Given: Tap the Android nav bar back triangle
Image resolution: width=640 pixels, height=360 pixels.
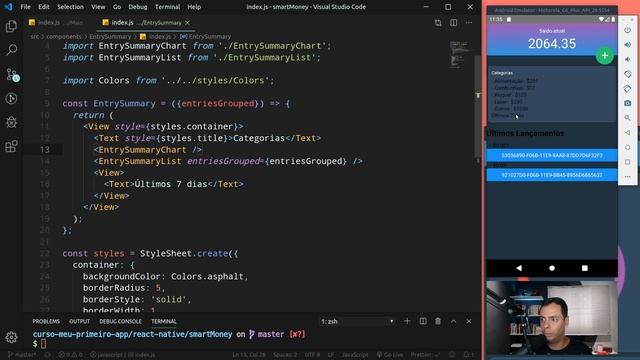Looking at the screenshot, I should 519,268.
